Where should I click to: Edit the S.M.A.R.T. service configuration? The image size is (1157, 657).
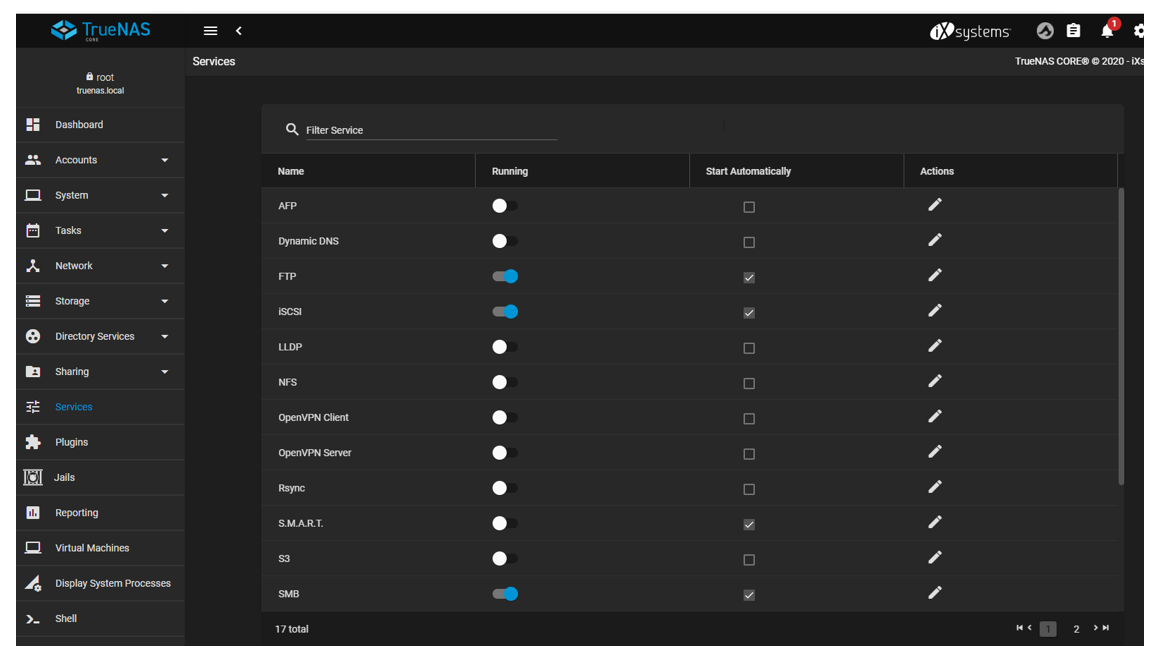pyautogui.click(x=935, y=523)
